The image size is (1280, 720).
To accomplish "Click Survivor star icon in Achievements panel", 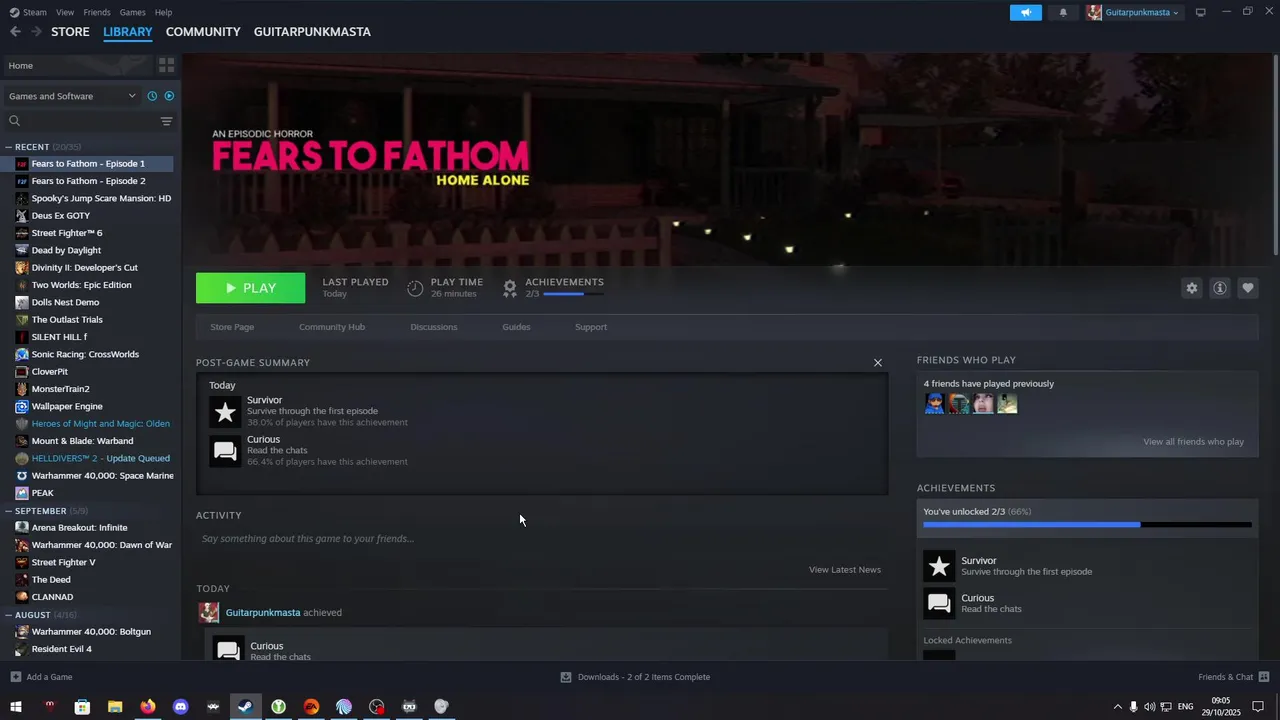I will (x=939, y=566).
